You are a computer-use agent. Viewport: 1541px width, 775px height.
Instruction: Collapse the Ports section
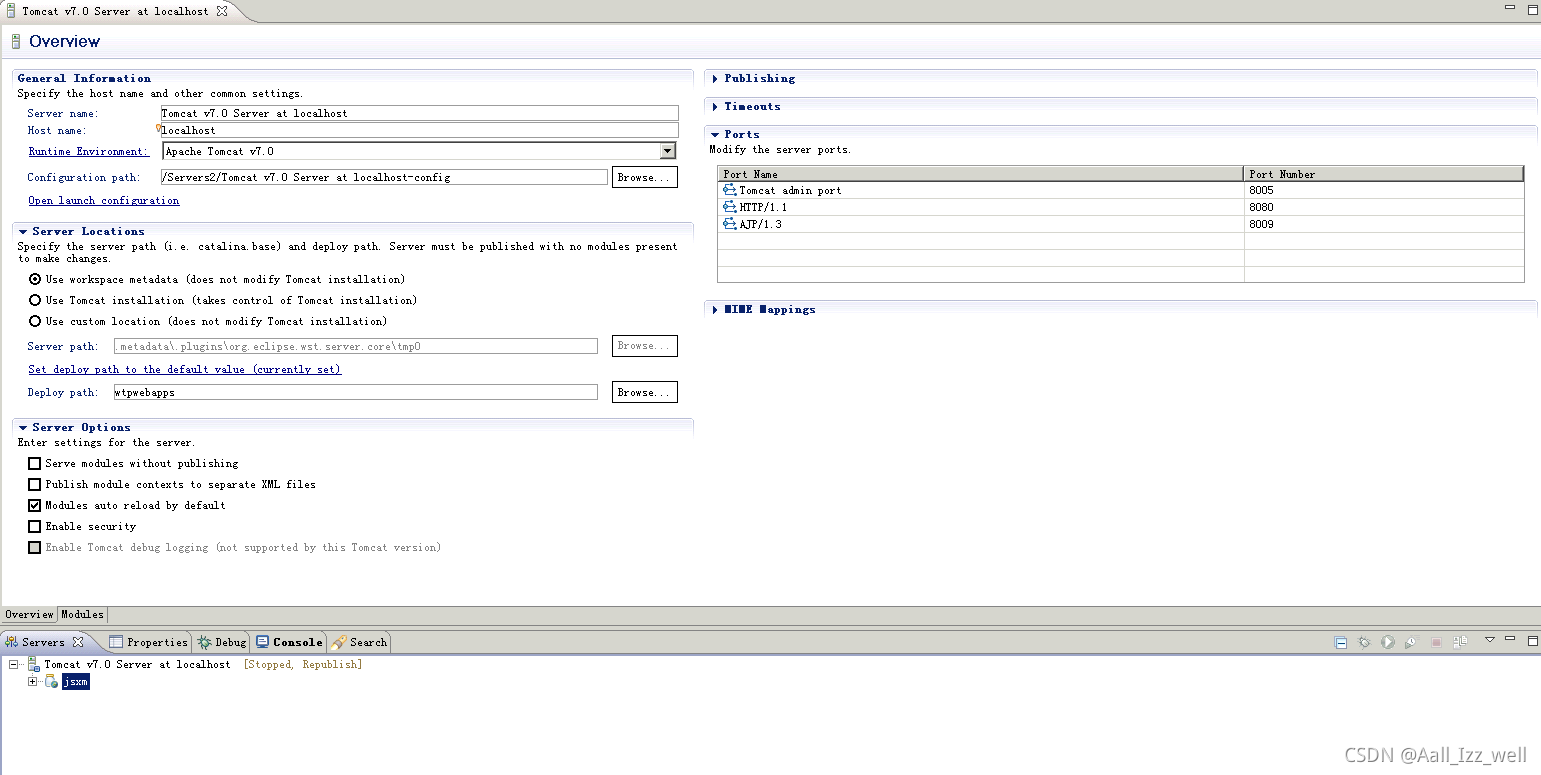715,134
